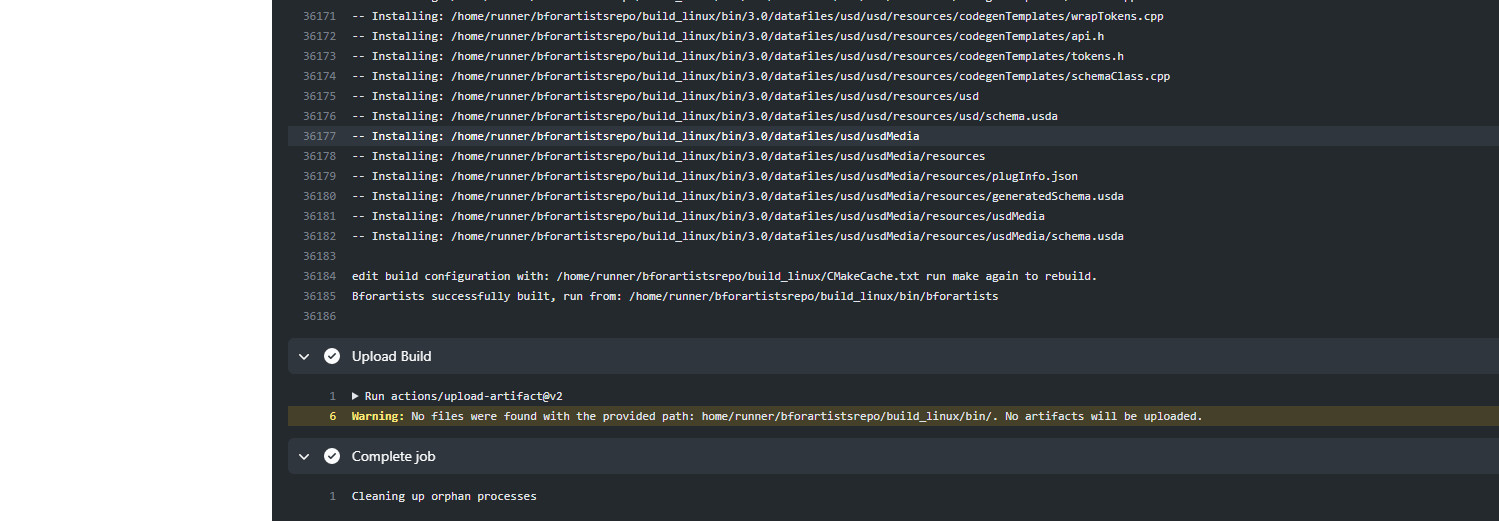This screenshot has width=1499, height=521.
Task: Select line number 36177 link
Action: click(319, 136)
